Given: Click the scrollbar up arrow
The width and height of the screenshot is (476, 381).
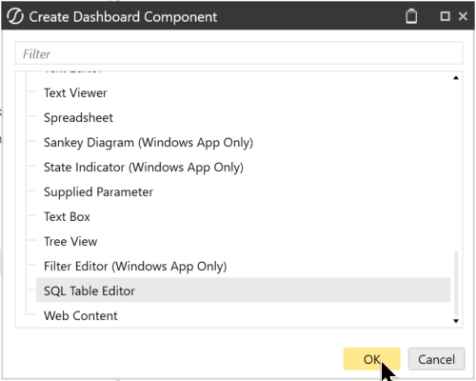Looking at the screenshot, I should coord(456,78).
